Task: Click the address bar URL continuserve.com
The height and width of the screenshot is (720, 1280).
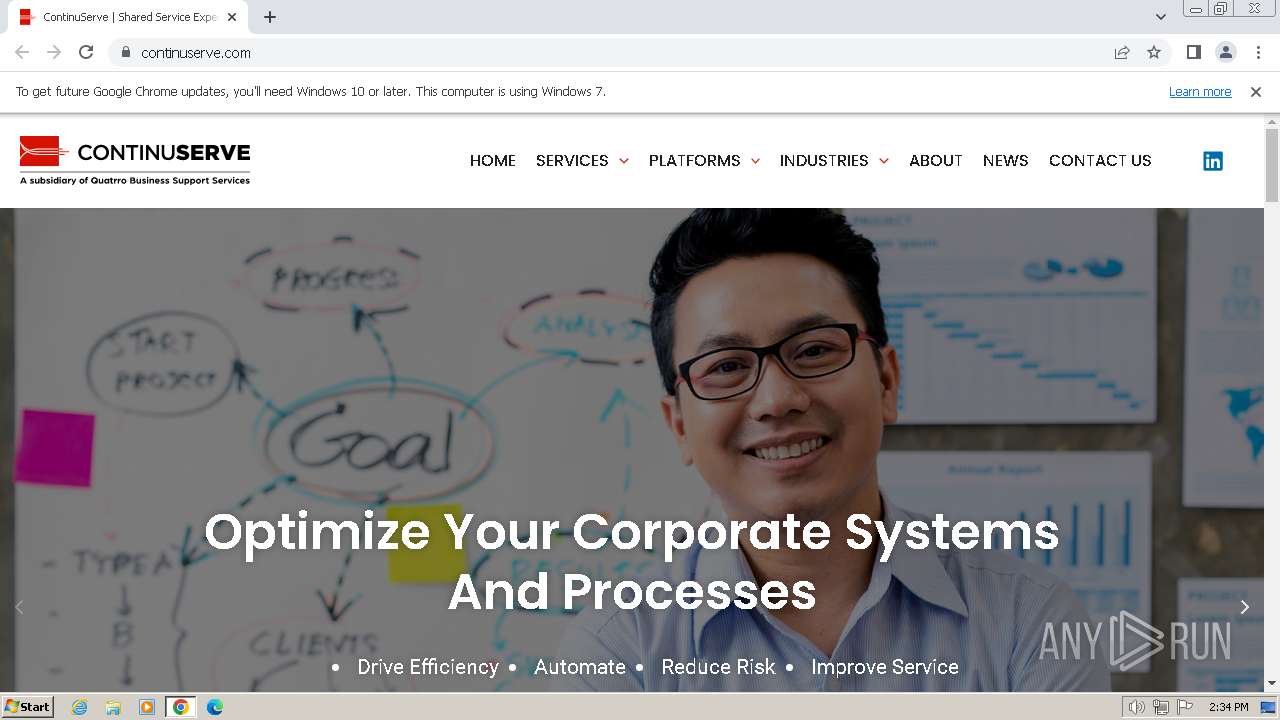Action: 196,53
